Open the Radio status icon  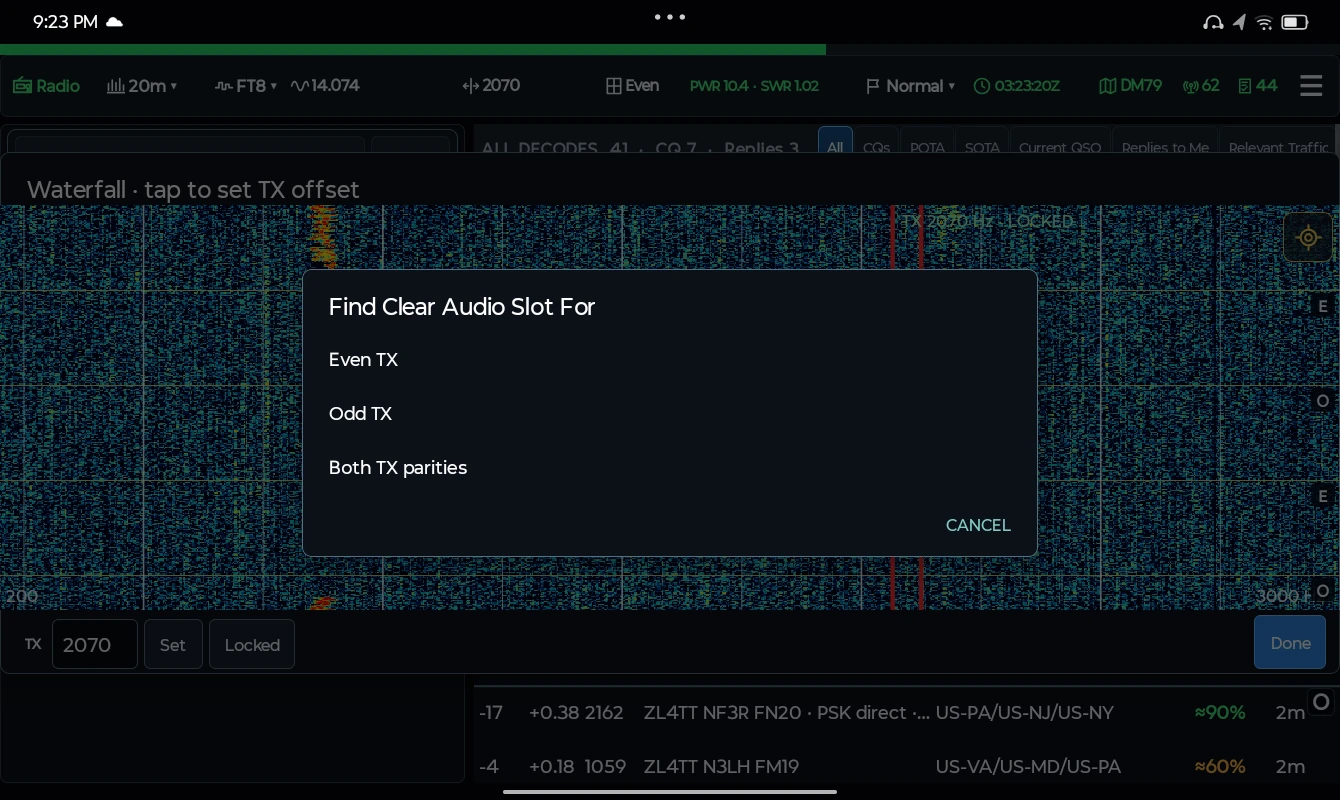click(x=46, y=86)
